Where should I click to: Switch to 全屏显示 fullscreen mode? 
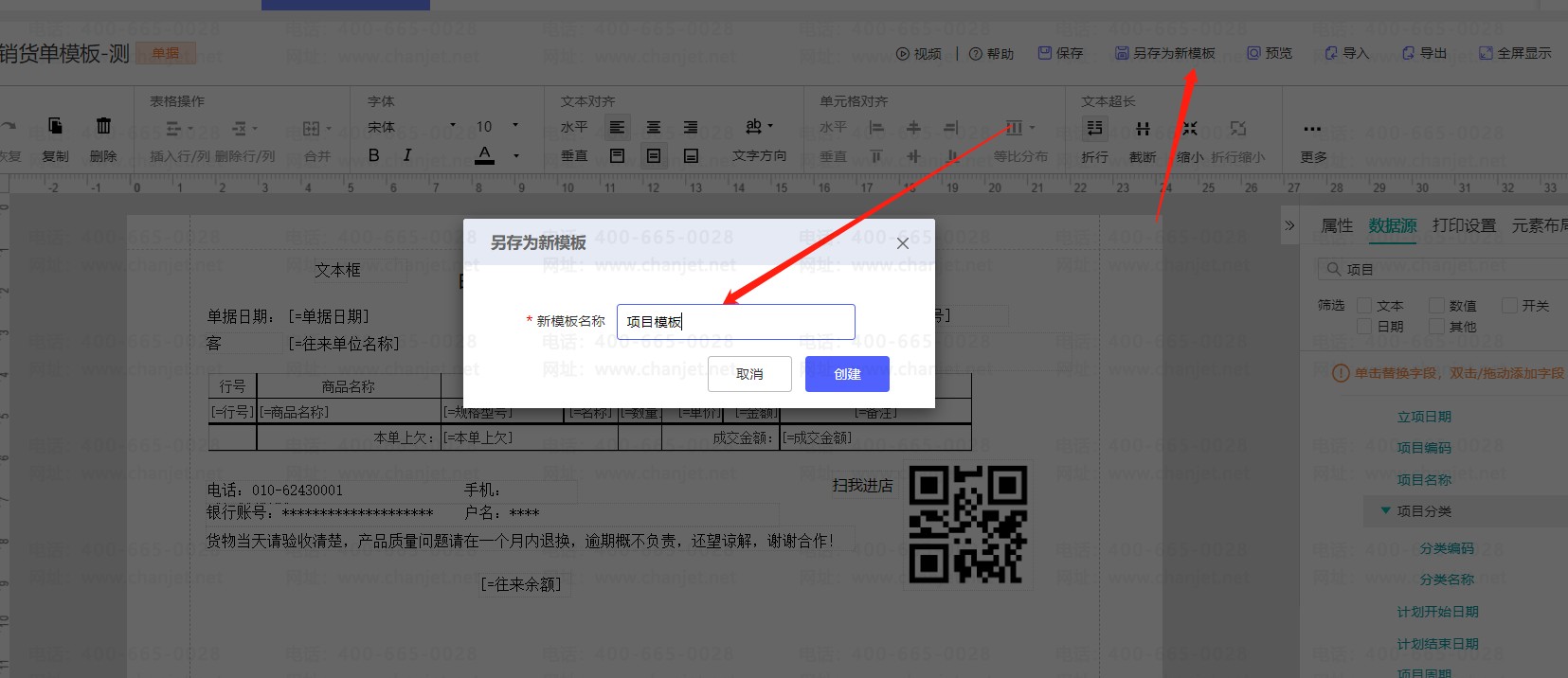coord(1515,53)
